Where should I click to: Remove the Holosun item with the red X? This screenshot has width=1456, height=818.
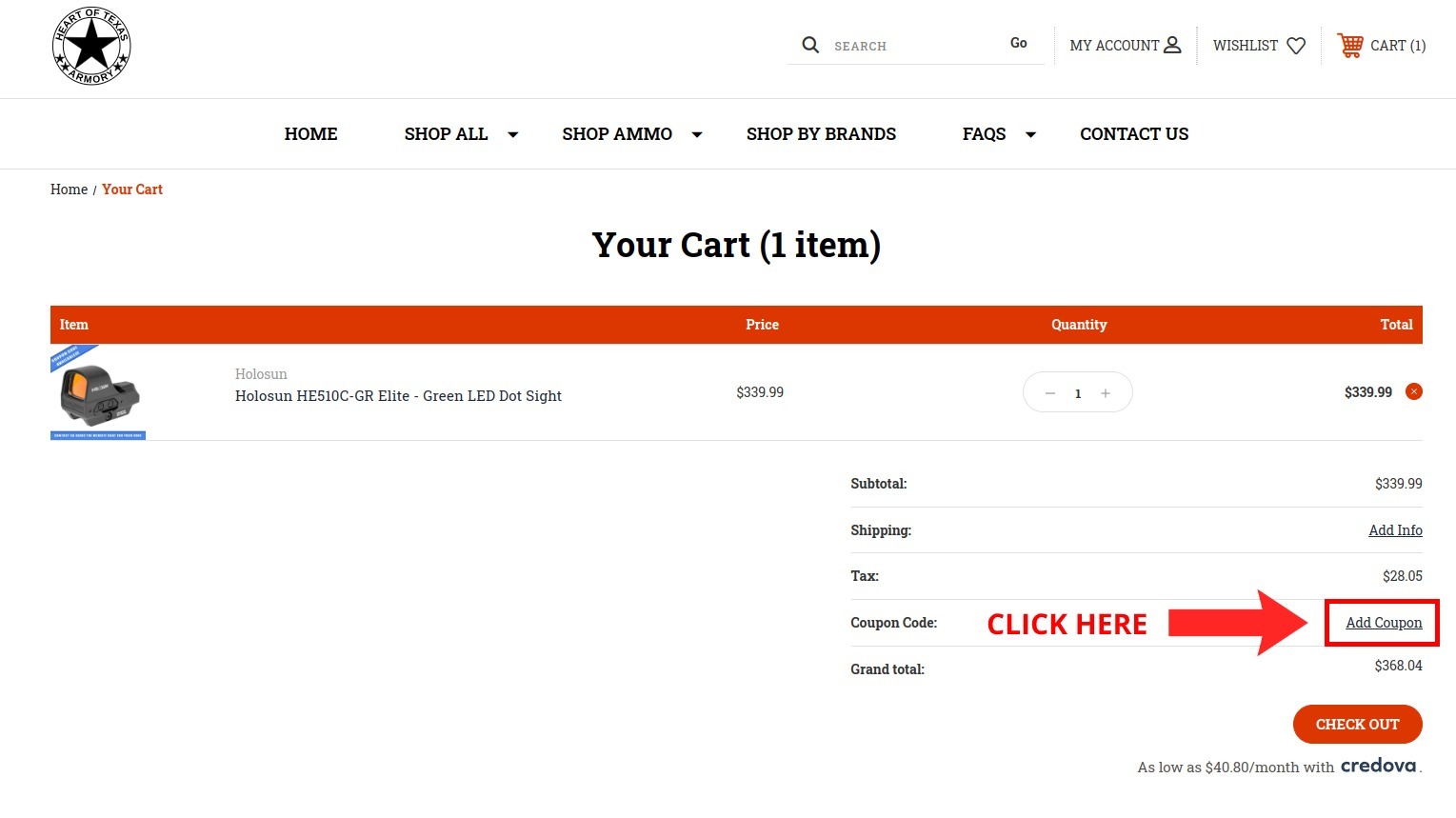[x=1414, y=391]
